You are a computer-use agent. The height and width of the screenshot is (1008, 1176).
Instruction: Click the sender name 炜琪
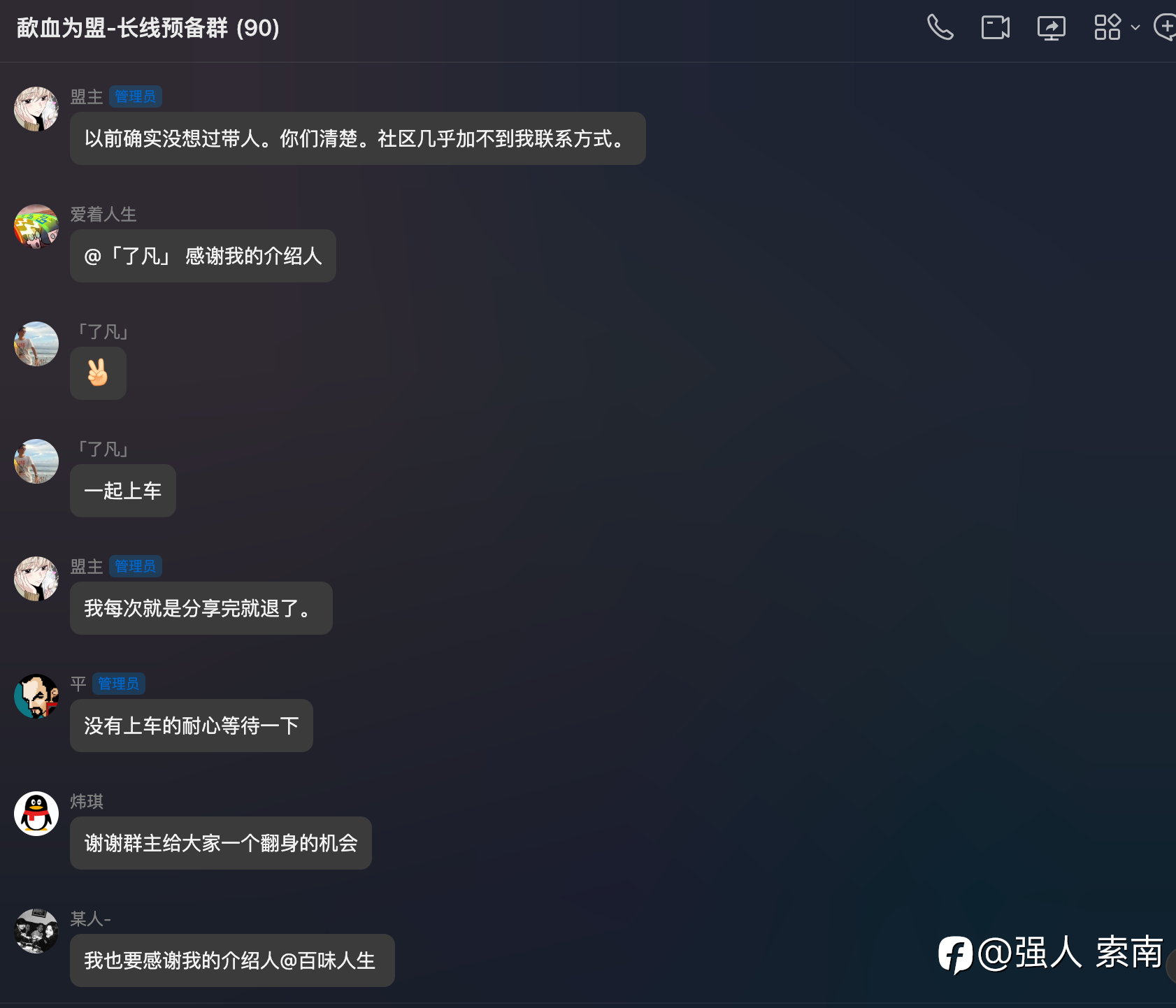pyautogui.click(x=87, y=801)
